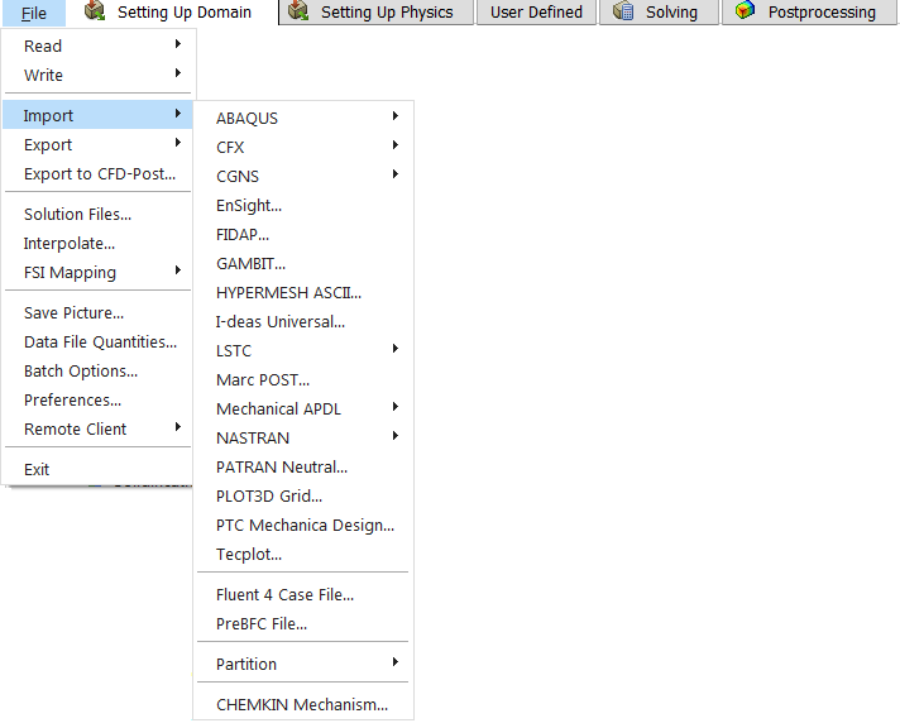Viewport: 900px width, 728px height.
Task: Import a Tecplot file
Action: (303, 554)
